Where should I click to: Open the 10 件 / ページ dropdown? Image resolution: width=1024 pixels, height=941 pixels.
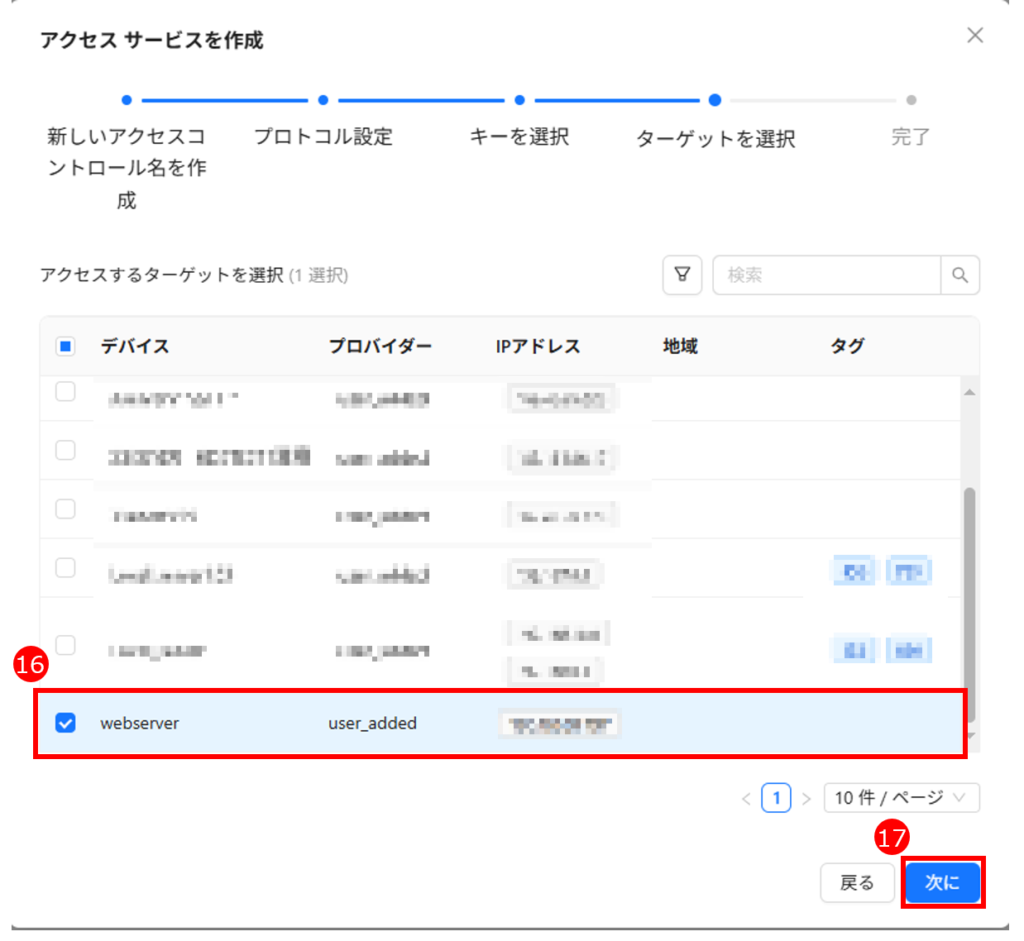click(901, 798)
